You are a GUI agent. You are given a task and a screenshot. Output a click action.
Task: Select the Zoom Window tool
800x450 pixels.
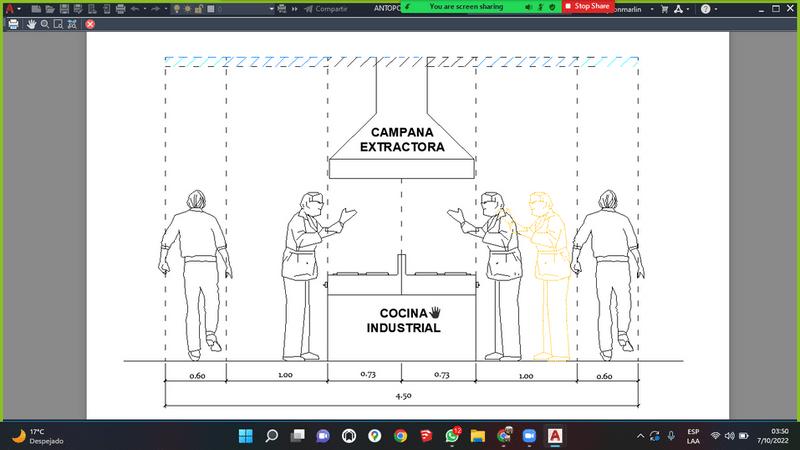pos(58,24)
